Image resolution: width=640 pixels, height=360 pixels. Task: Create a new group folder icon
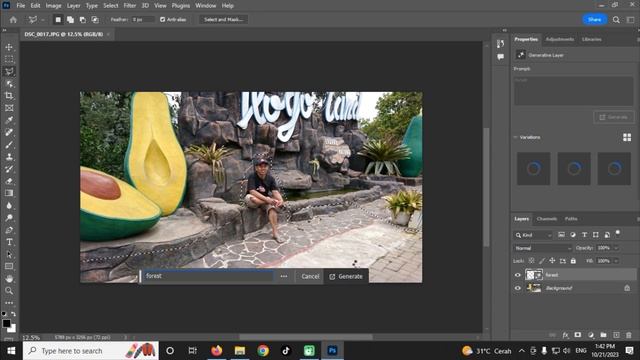click(x=603, y=335)
